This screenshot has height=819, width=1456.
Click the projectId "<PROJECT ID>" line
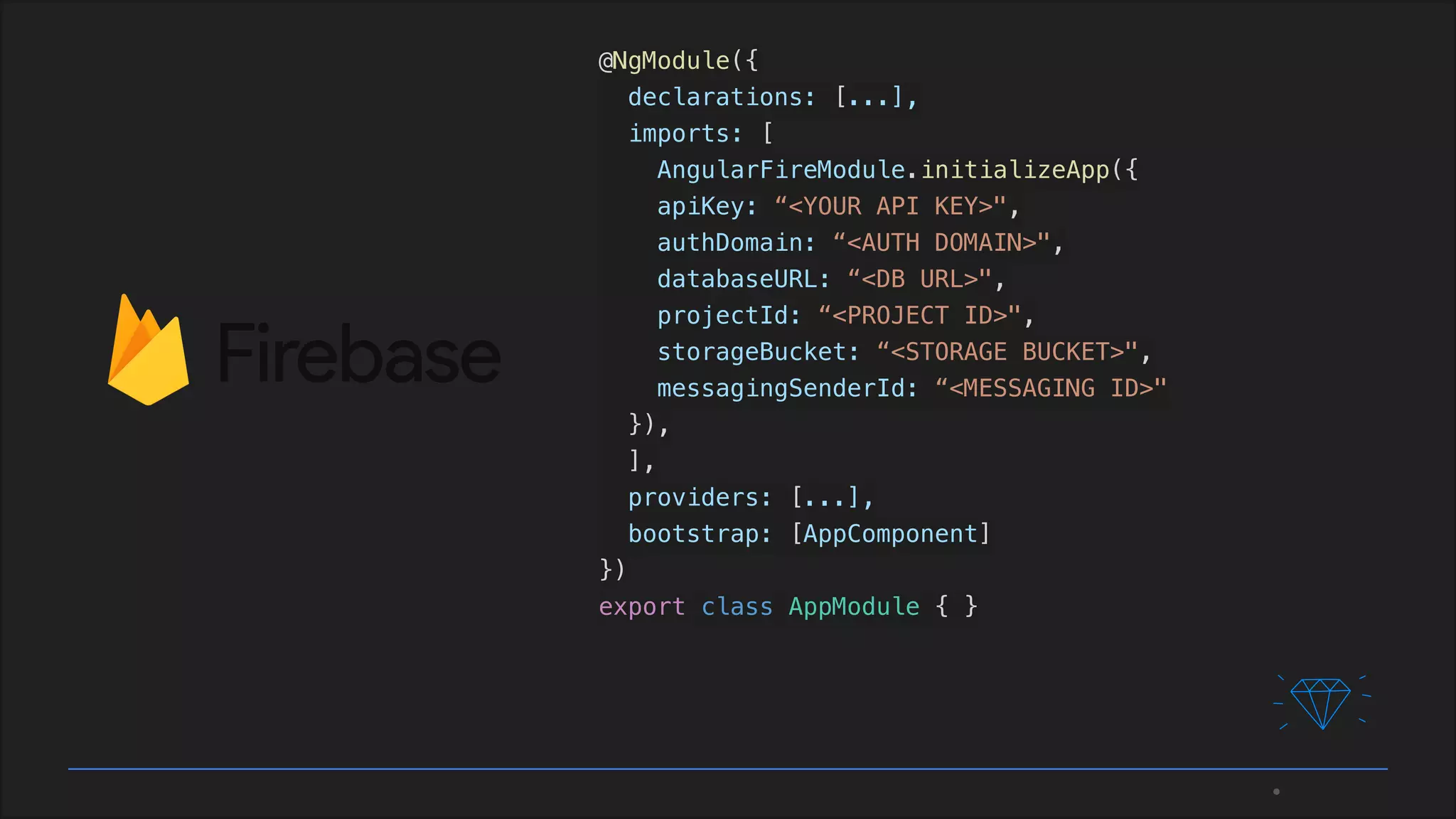[845, 316]
